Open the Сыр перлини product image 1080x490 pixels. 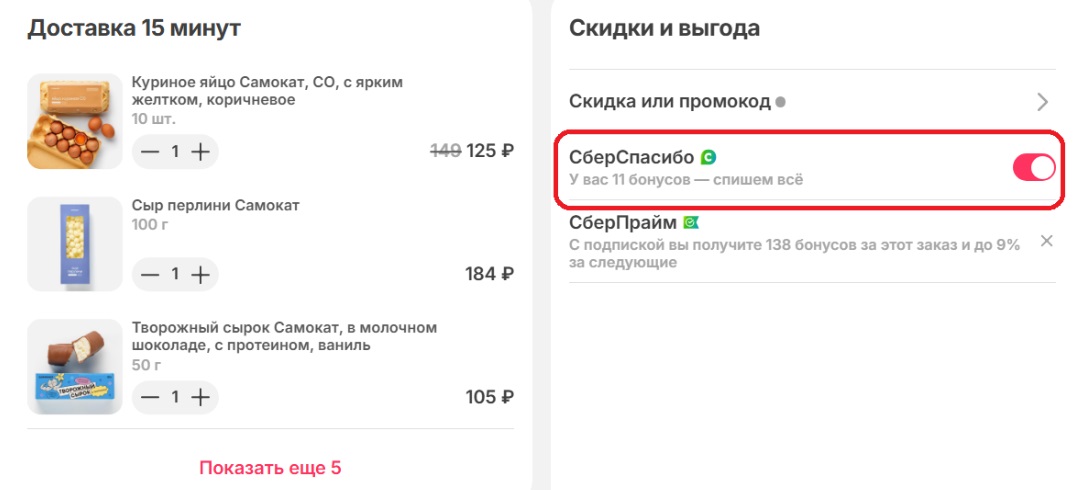pyautogui.click(x=74, y=244)
